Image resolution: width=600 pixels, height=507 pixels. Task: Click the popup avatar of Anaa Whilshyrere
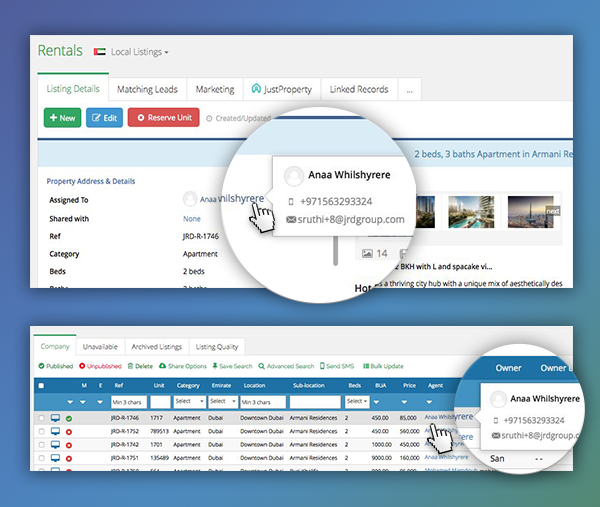(294, 176)
